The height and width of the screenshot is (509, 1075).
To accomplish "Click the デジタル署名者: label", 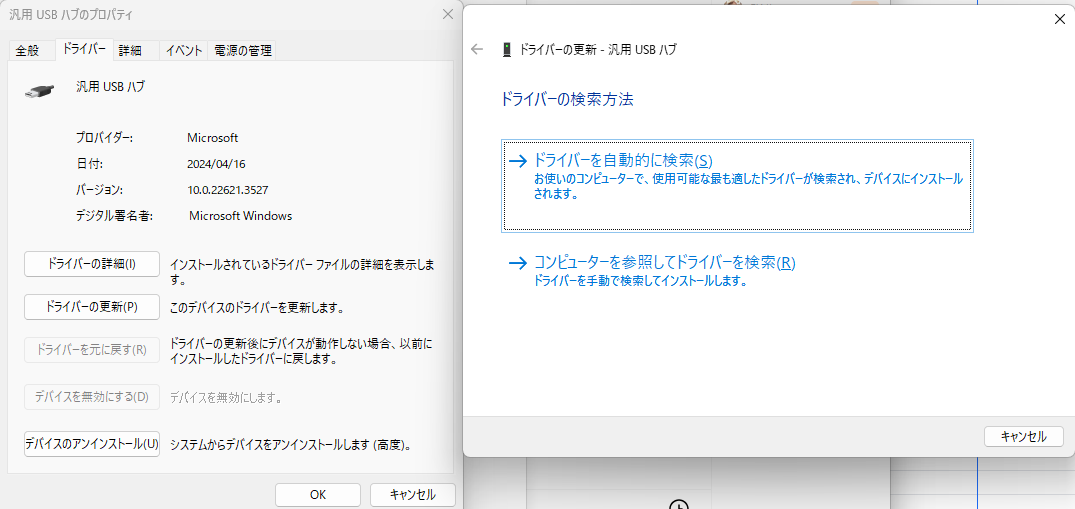I will (x=114, y=216).
